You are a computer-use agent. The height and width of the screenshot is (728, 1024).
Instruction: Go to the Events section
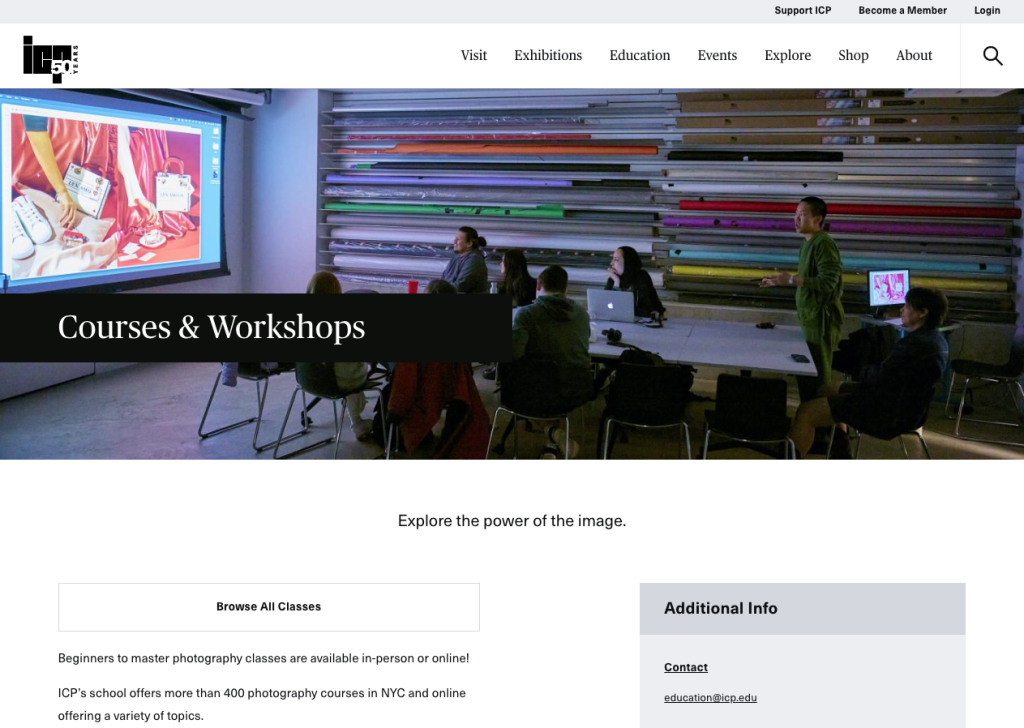click(x=717, y=56)
